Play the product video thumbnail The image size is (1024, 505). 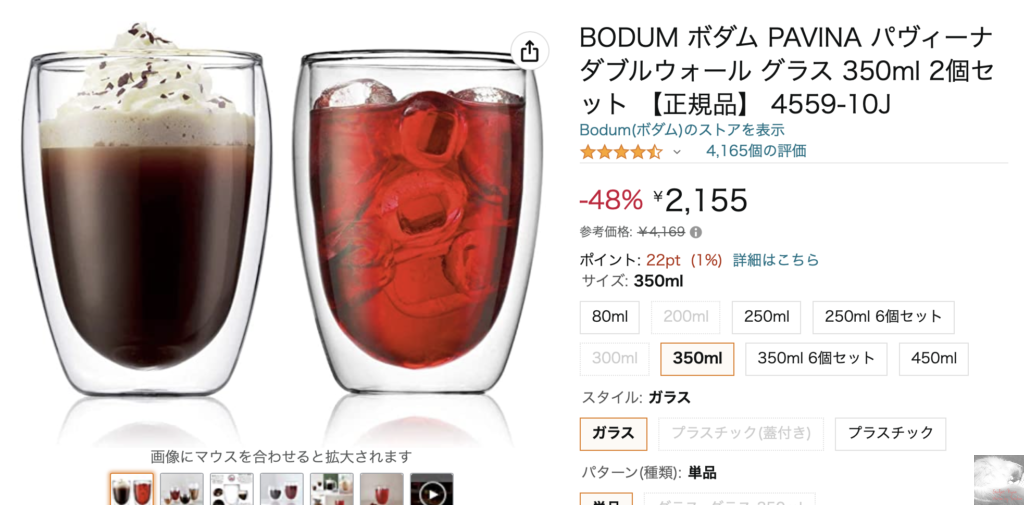point(432,490)
